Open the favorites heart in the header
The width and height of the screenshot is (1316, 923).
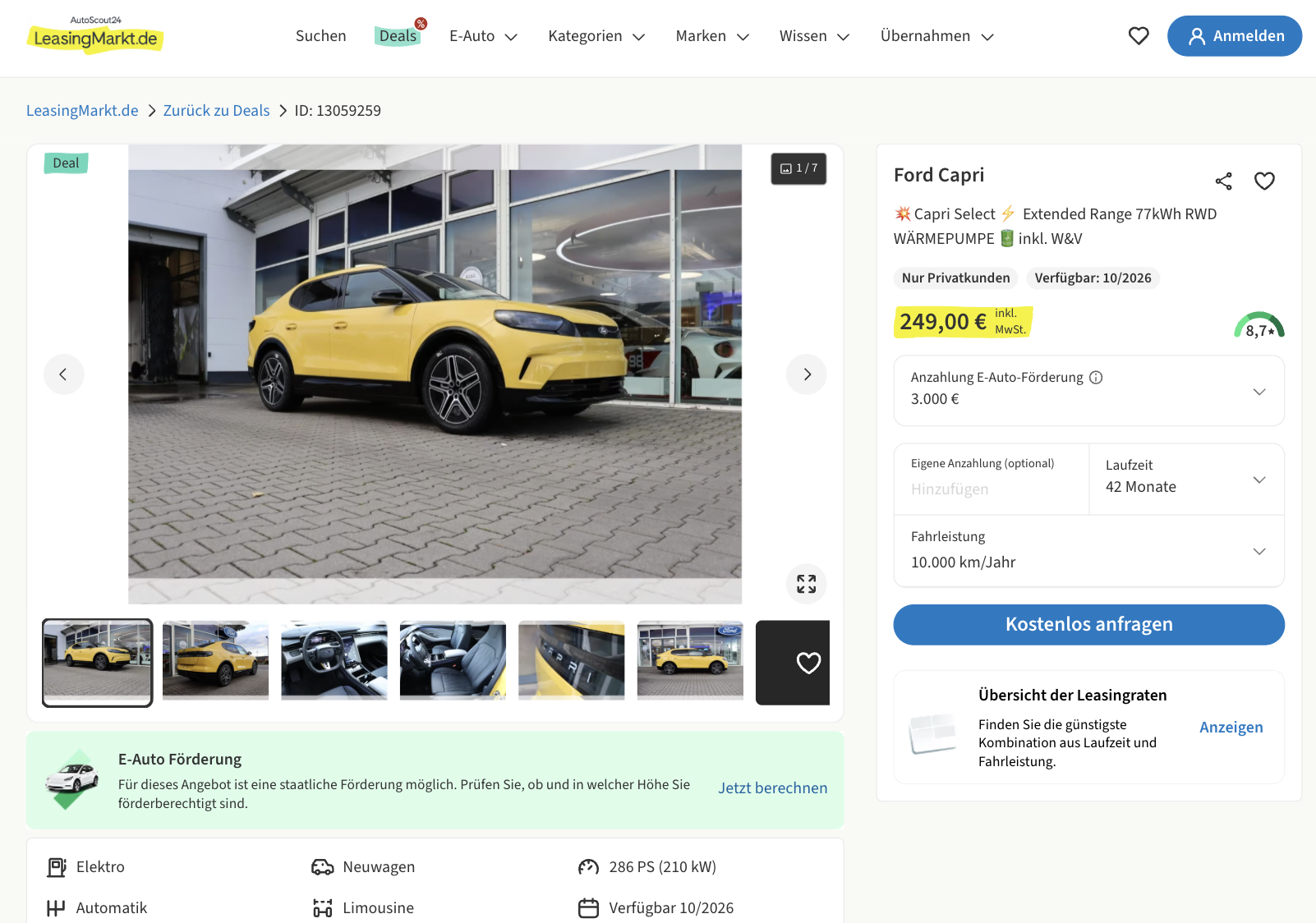click(1139, 36)
